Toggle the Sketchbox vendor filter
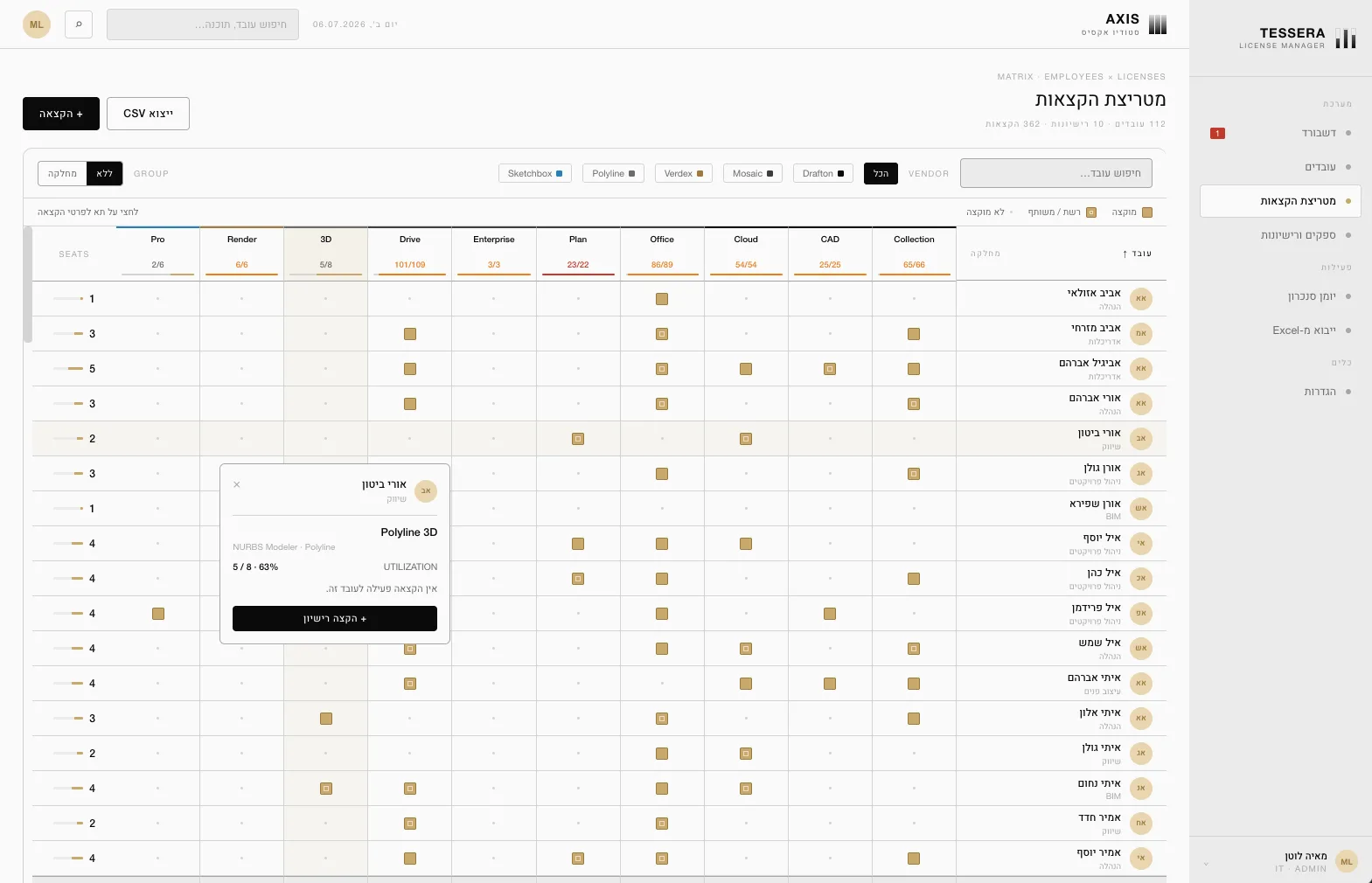This screenshot has height=883, width=1372. [535, 173]
